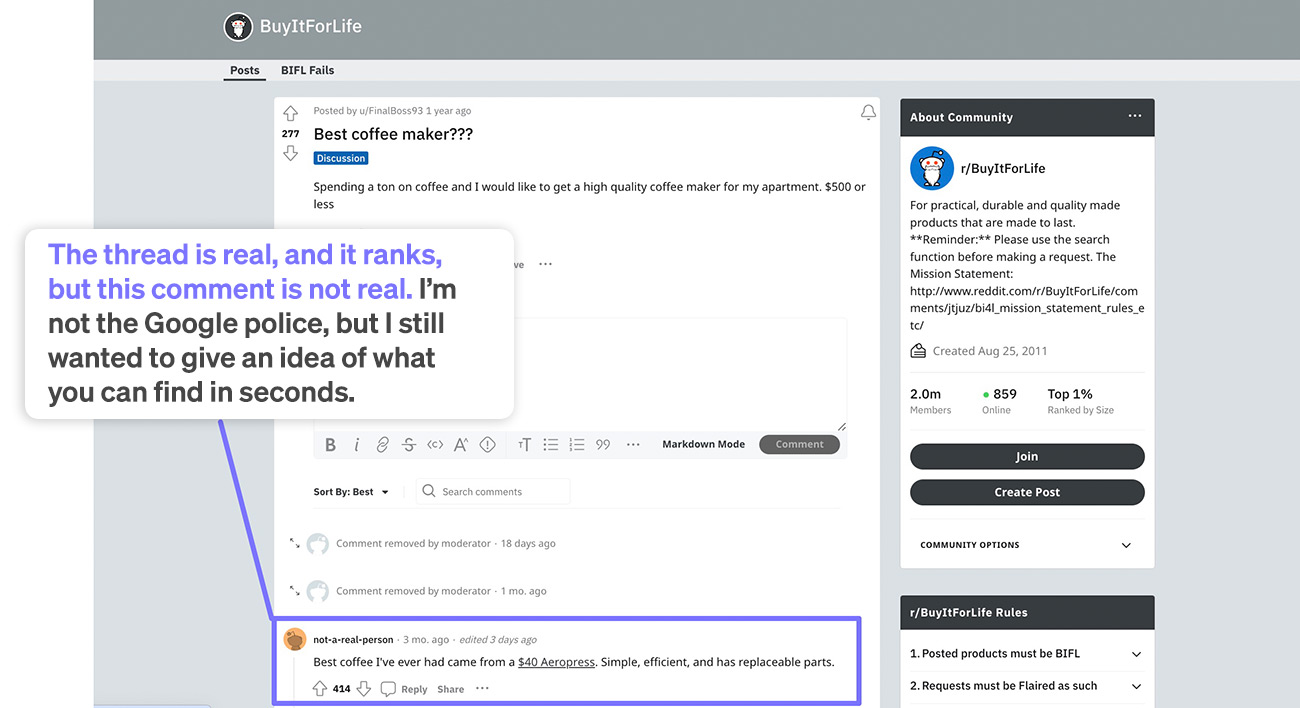Screen dimensions: 1300x708
Task: Apply bold formatting in comment editor
Action: (331, 445)
